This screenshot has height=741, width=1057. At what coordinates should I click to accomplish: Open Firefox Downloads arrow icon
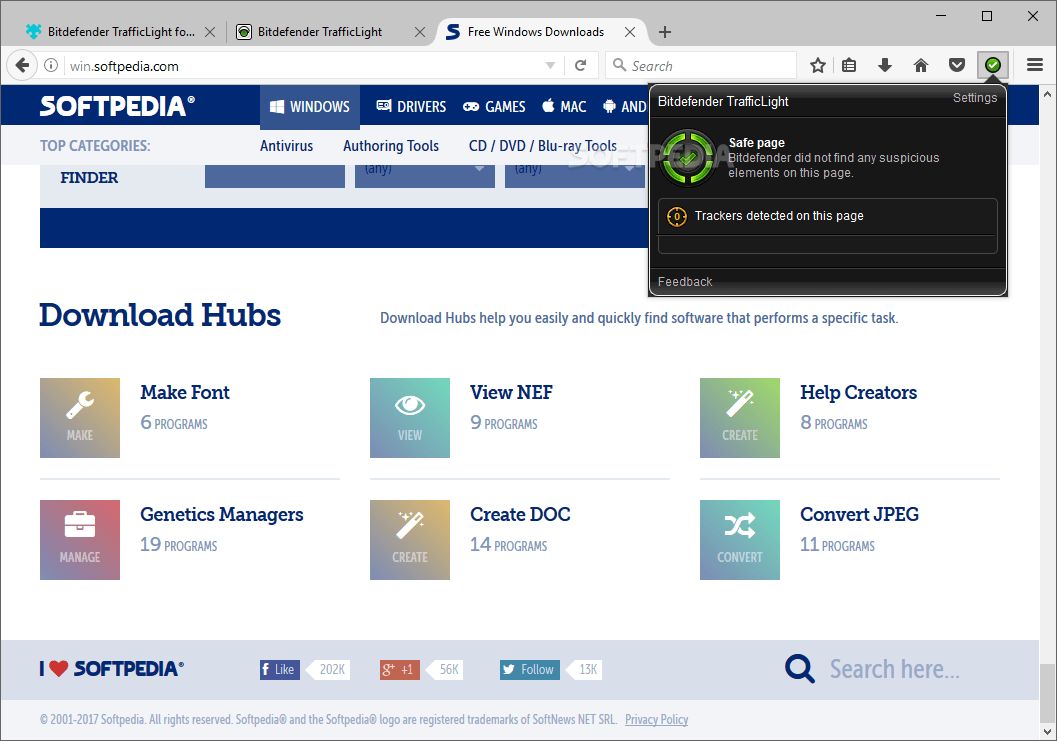(884, 64)
